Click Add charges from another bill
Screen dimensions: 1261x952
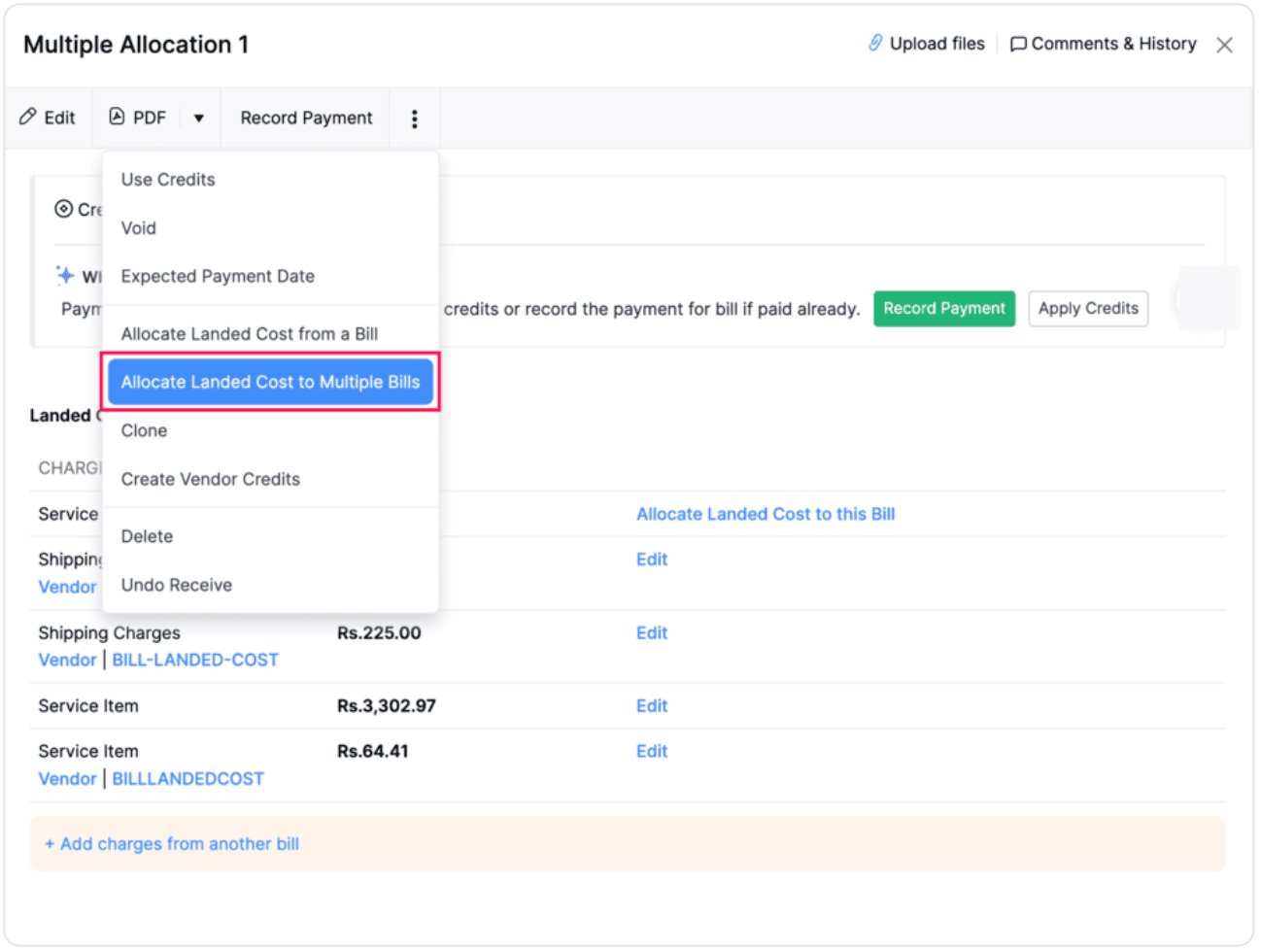172,844
